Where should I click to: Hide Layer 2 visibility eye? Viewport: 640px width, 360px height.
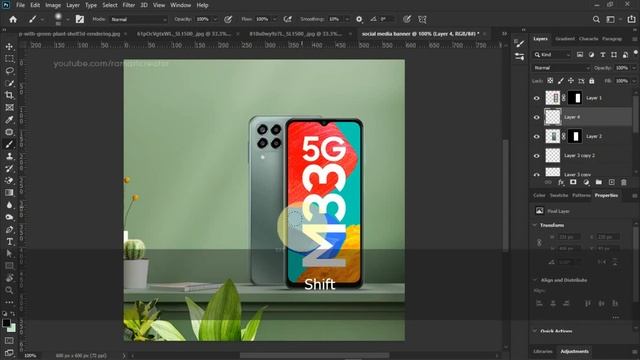pyautogui.click(x=537, y=136)
